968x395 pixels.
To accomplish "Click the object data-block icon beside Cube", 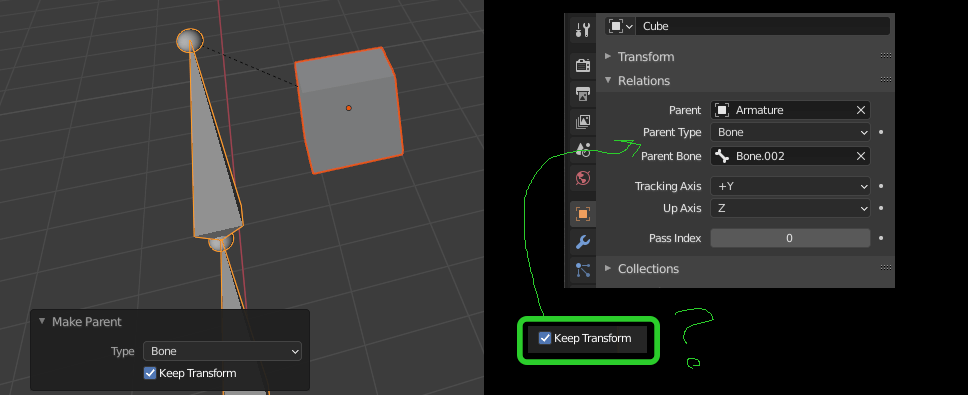I will [x=615, y=26].
